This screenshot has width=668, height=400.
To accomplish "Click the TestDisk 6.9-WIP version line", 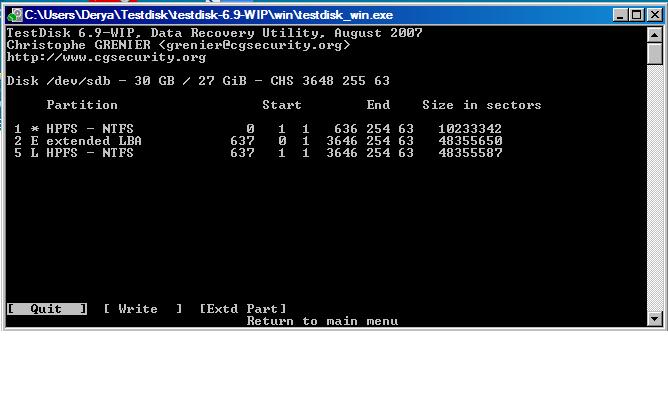I will tap(215, 33).
